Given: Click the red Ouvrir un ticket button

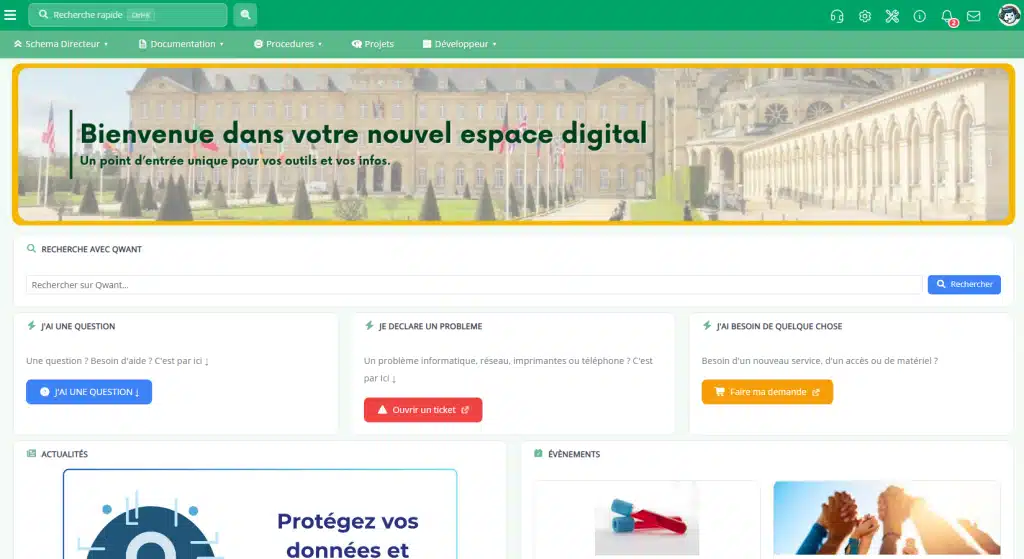Looking at the screenshot, I should click(x=423, y=410).
